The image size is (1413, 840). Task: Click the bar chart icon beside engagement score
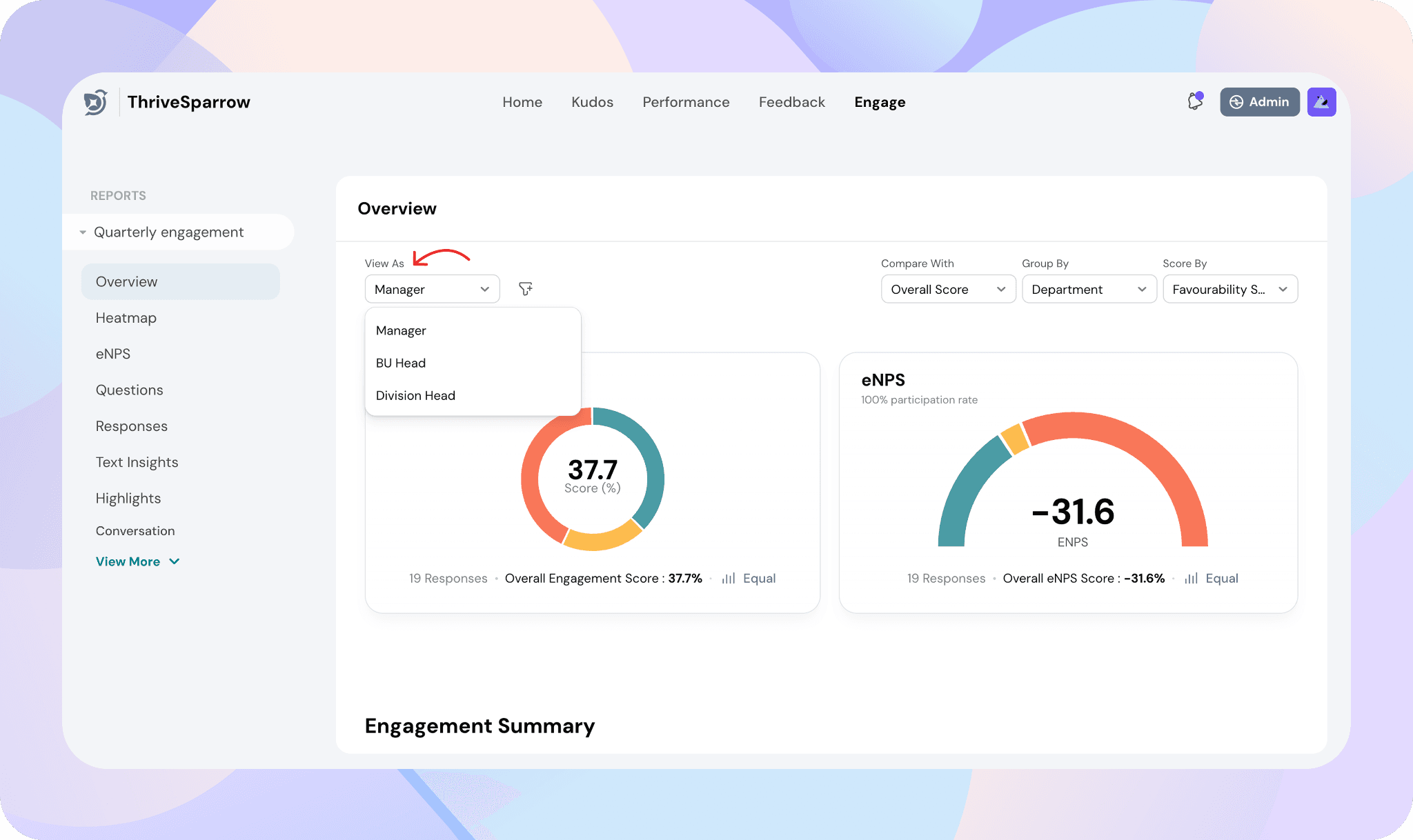tap(729, 579)
